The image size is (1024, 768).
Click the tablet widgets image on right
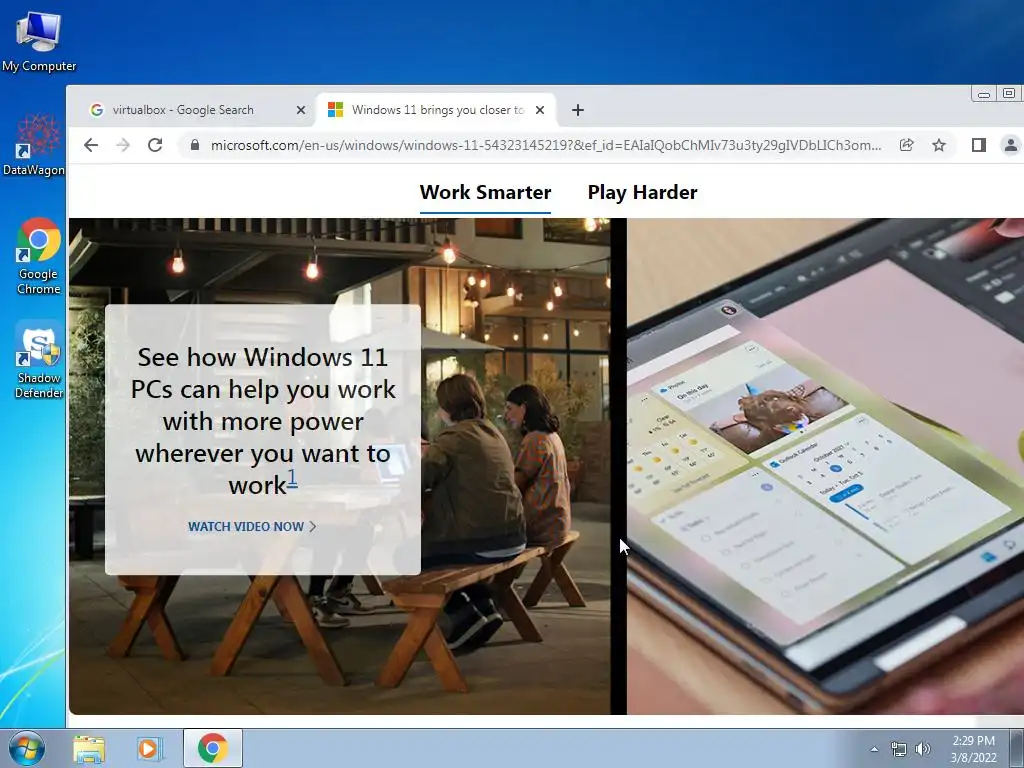tap(825, 466)
